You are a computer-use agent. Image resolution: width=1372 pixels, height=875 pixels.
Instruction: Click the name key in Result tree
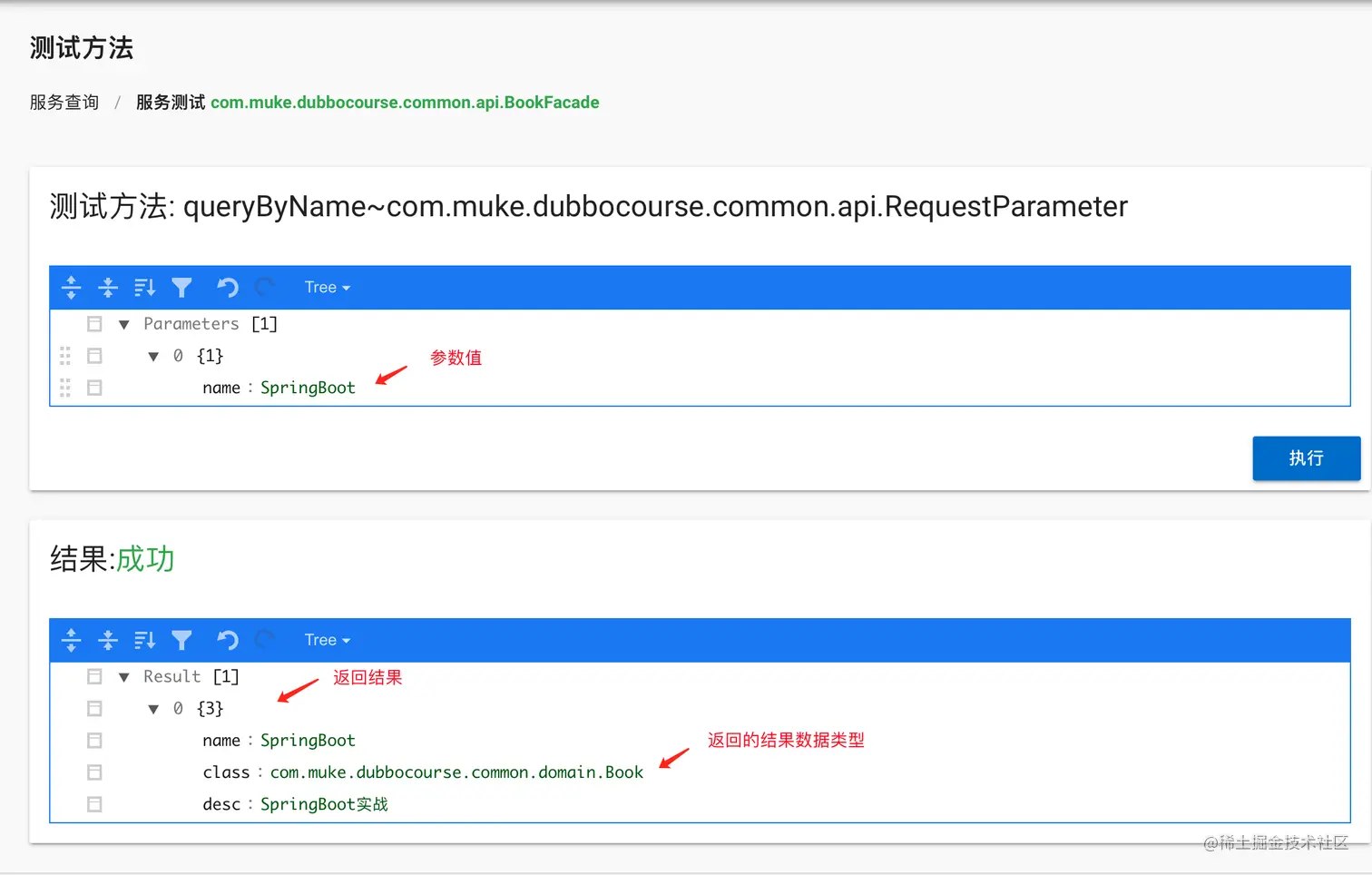(221, 741)
